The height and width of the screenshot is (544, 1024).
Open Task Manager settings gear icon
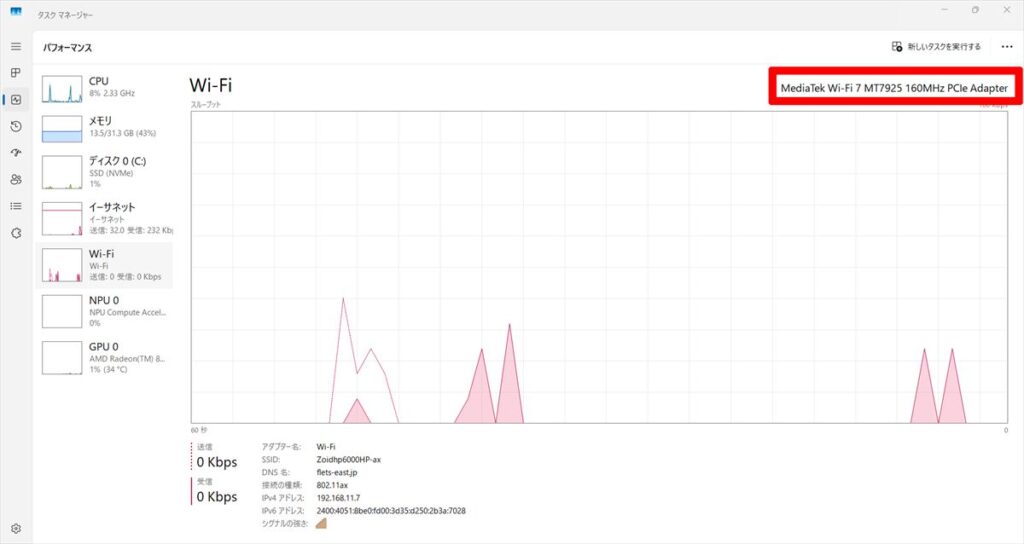tap(15, 528)
